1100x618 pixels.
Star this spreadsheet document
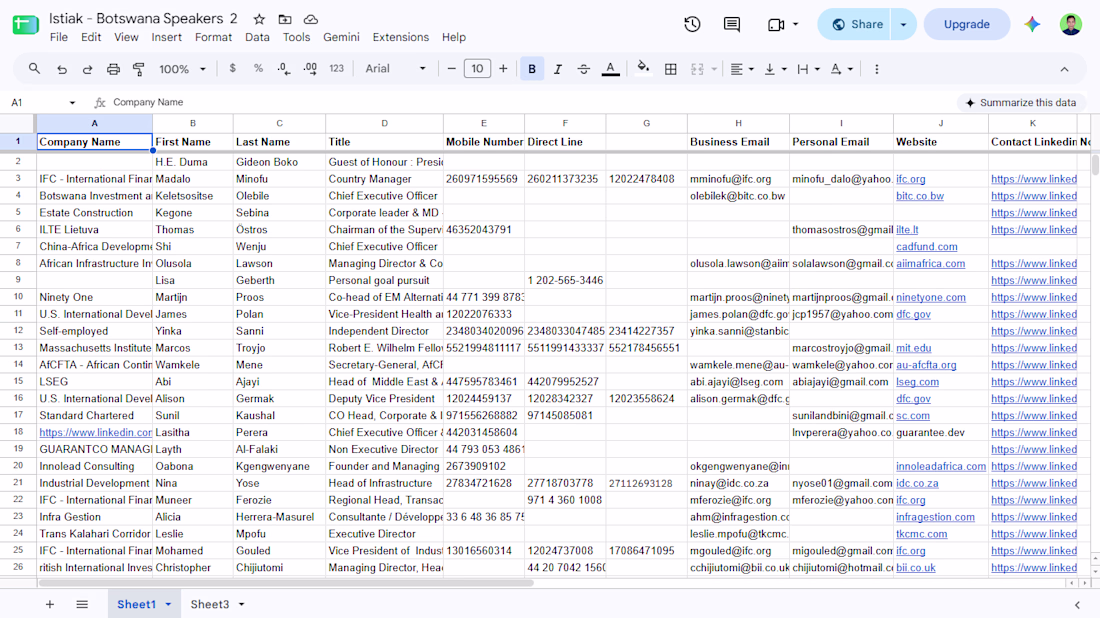click(259, 19)
